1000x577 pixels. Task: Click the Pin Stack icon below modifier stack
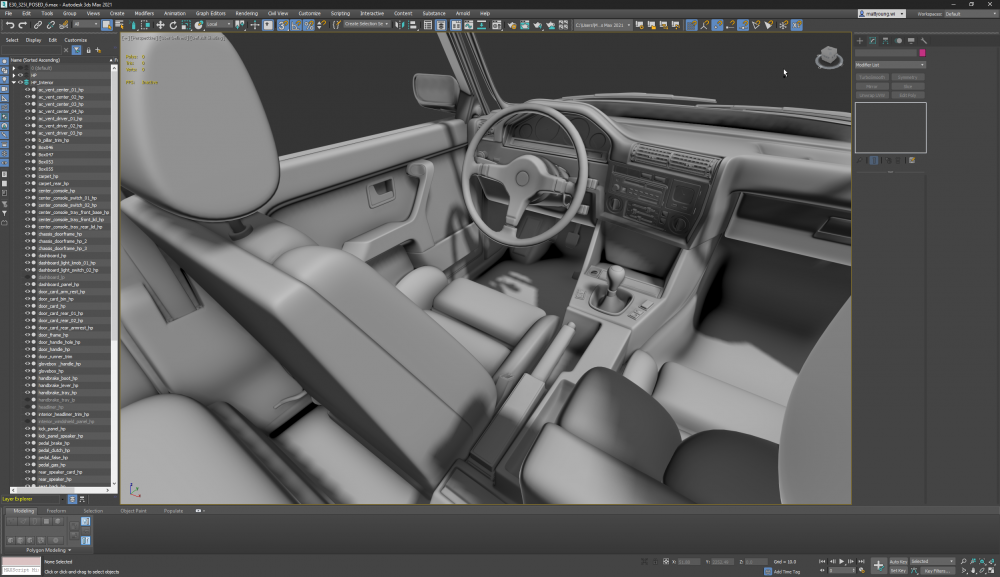point(860,160)
